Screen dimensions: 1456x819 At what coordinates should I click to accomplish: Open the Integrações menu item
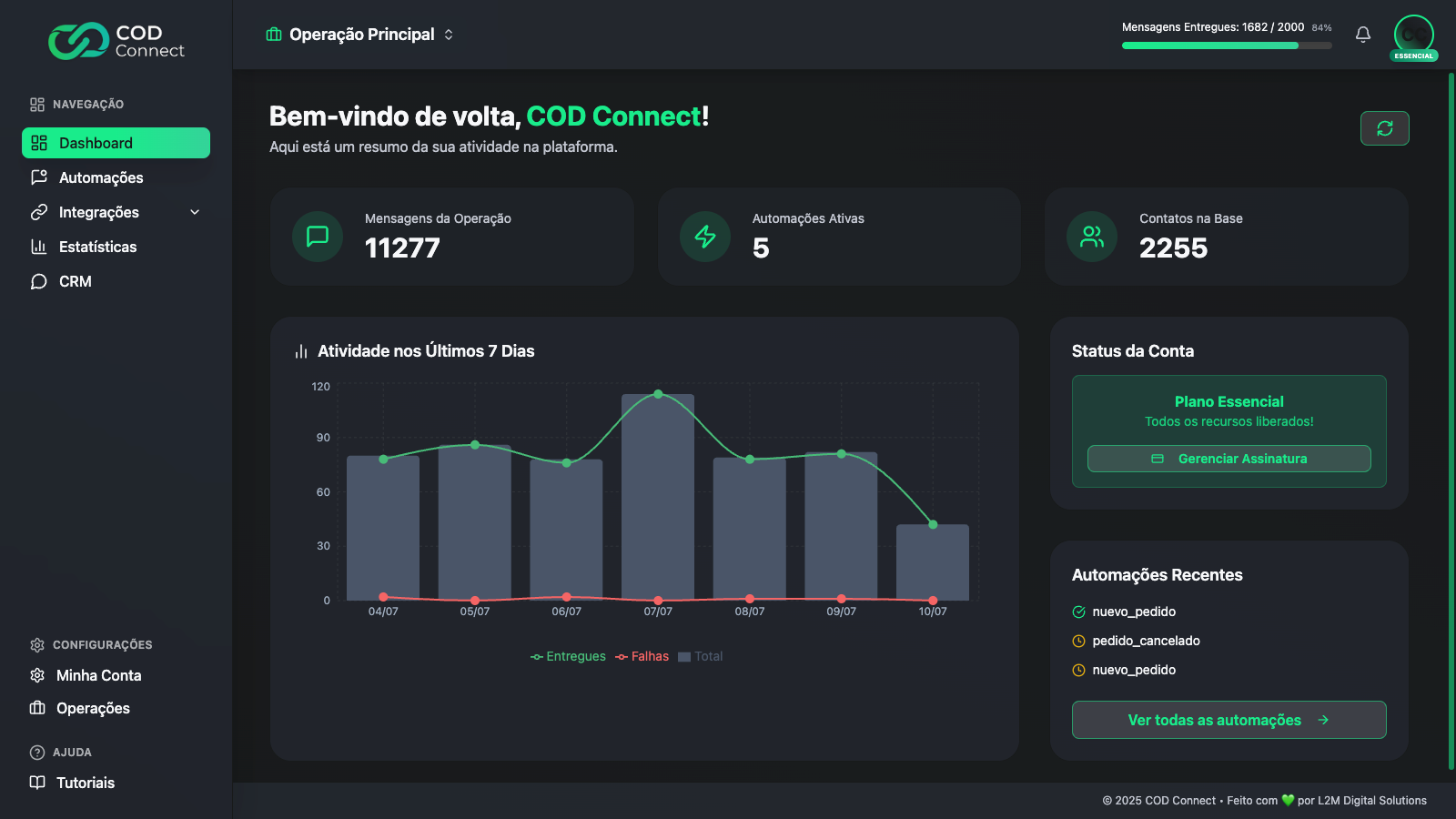[x=116, y=212]
